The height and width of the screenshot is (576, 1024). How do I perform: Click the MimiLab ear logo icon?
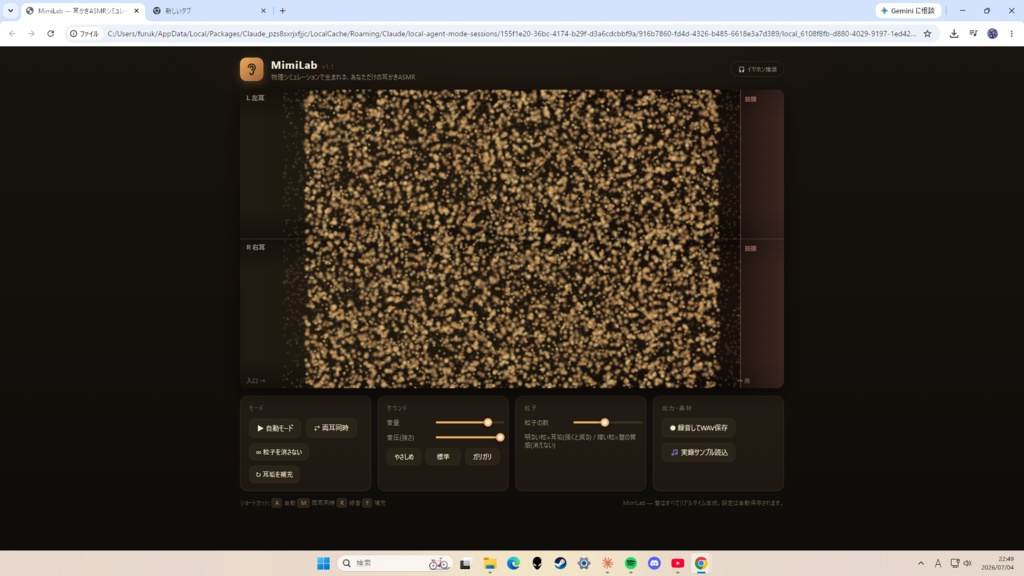(251, 69)
